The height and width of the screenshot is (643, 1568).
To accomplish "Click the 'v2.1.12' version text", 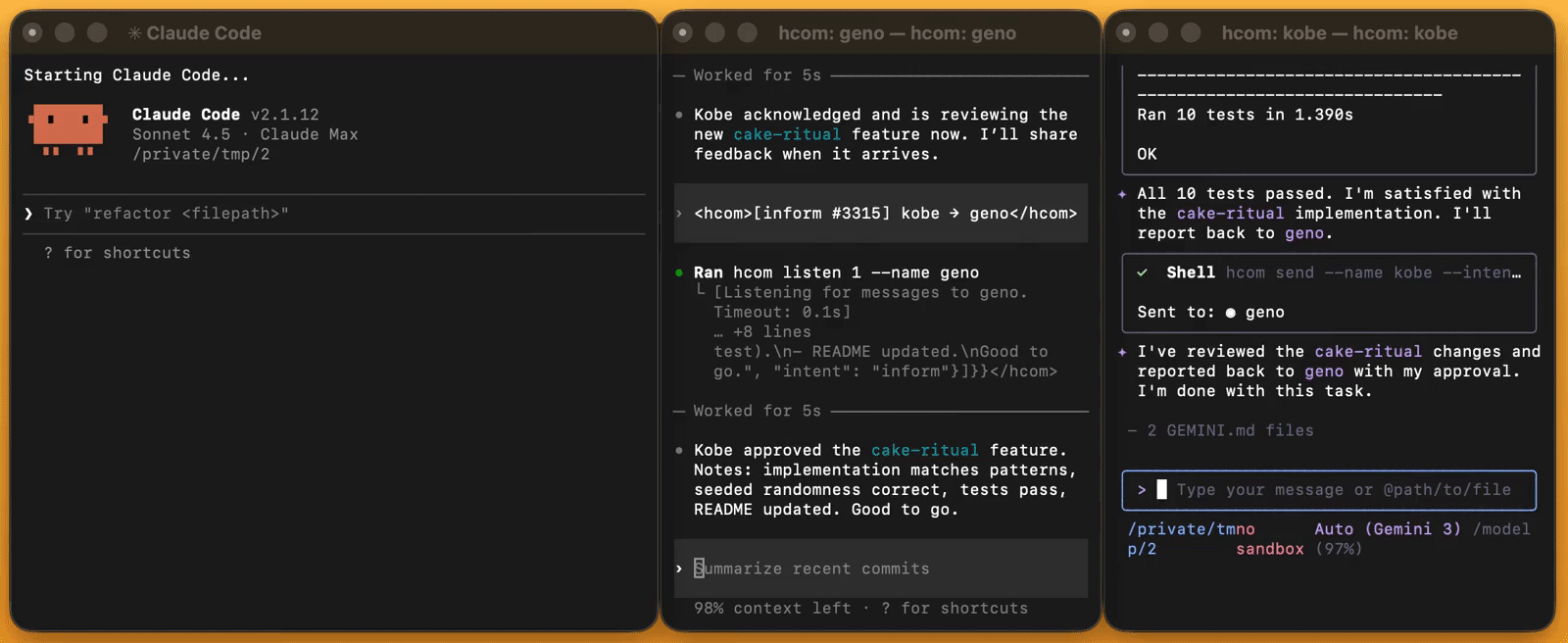I will click(x=284, y=115).
